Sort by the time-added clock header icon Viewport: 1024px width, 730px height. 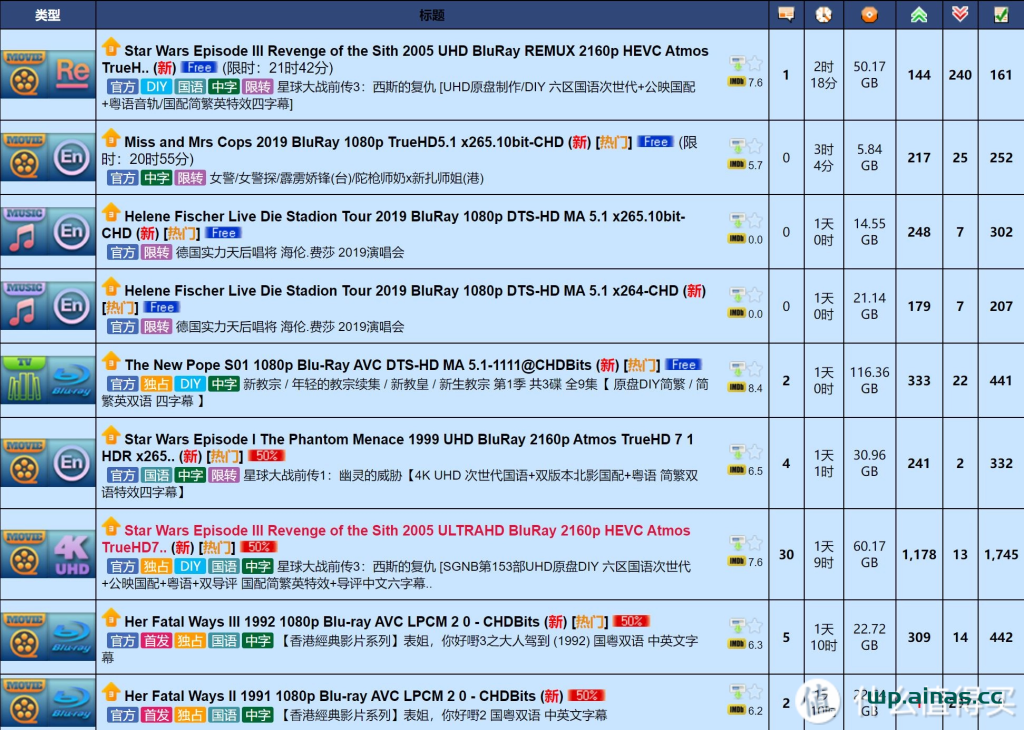[824, 14]
